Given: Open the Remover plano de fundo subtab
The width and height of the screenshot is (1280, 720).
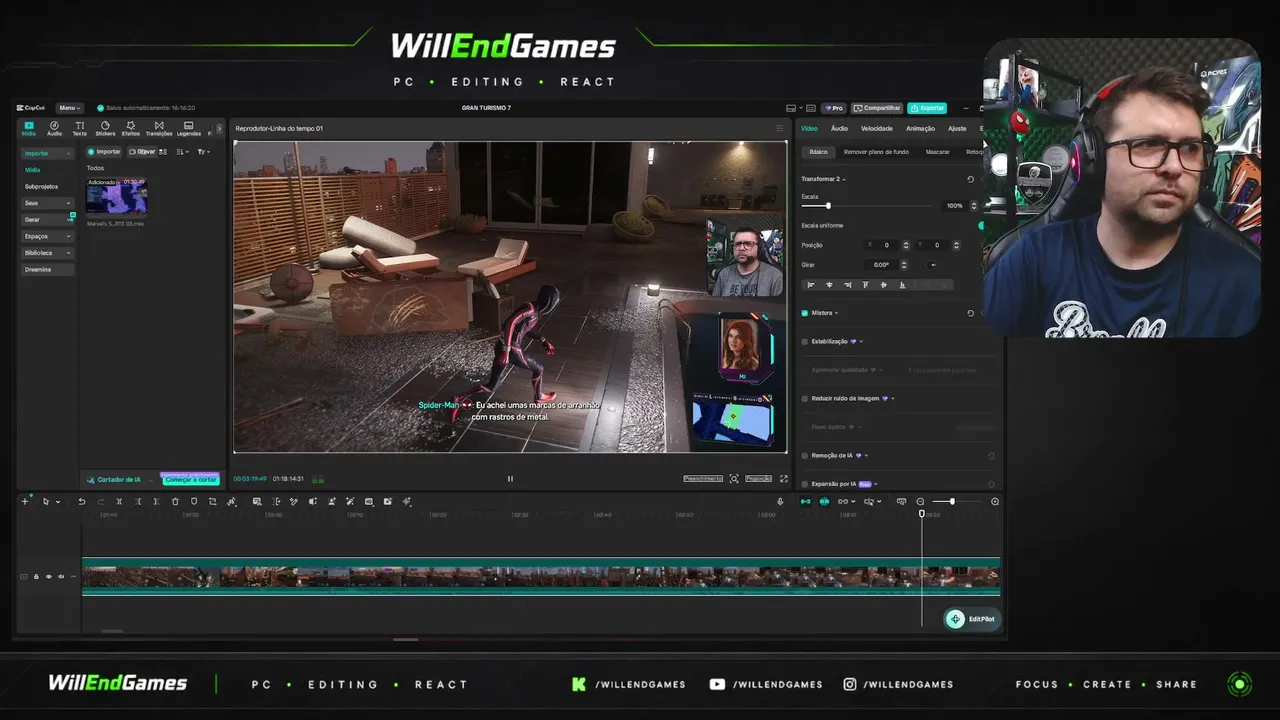Looking at the screenshot, I should [876, 152].
